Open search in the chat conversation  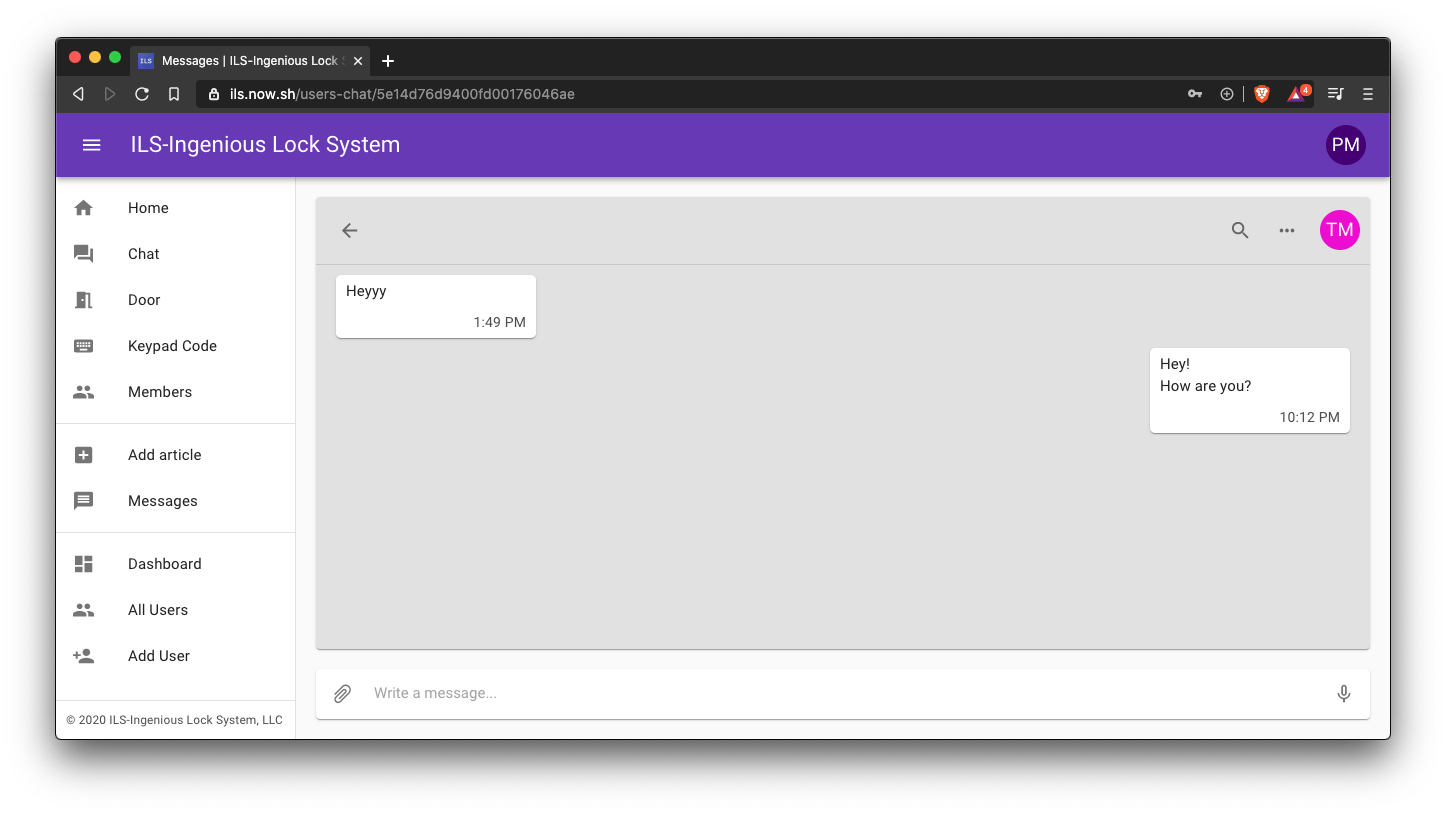point(1240,230)
